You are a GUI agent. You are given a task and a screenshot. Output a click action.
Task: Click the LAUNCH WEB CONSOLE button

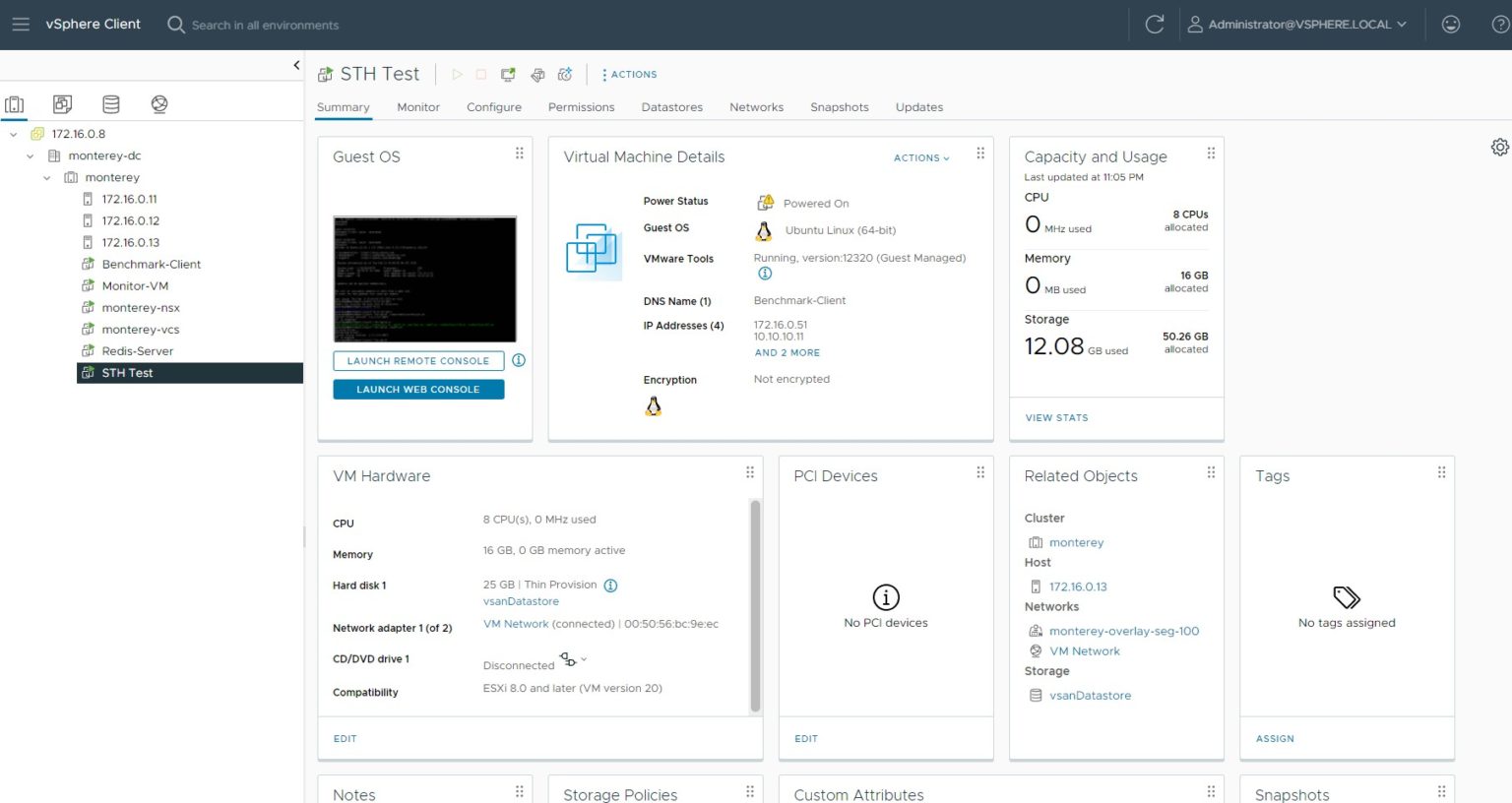tap(417, 389)
